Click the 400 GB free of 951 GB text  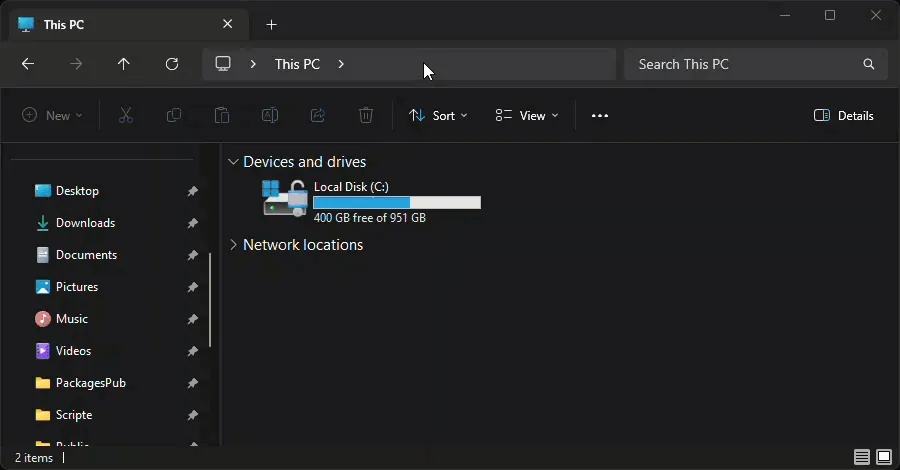370,218
